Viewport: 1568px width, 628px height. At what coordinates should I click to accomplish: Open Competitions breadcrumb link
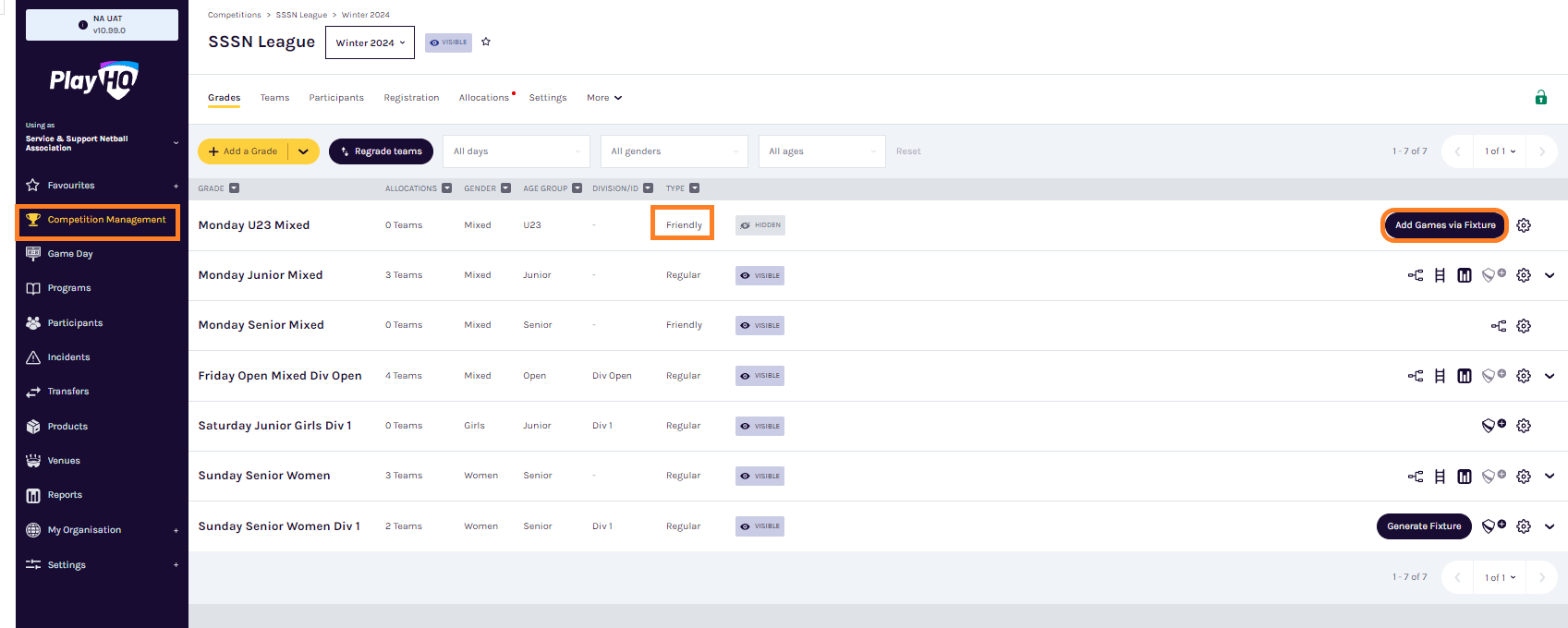[x=235, y=15]
